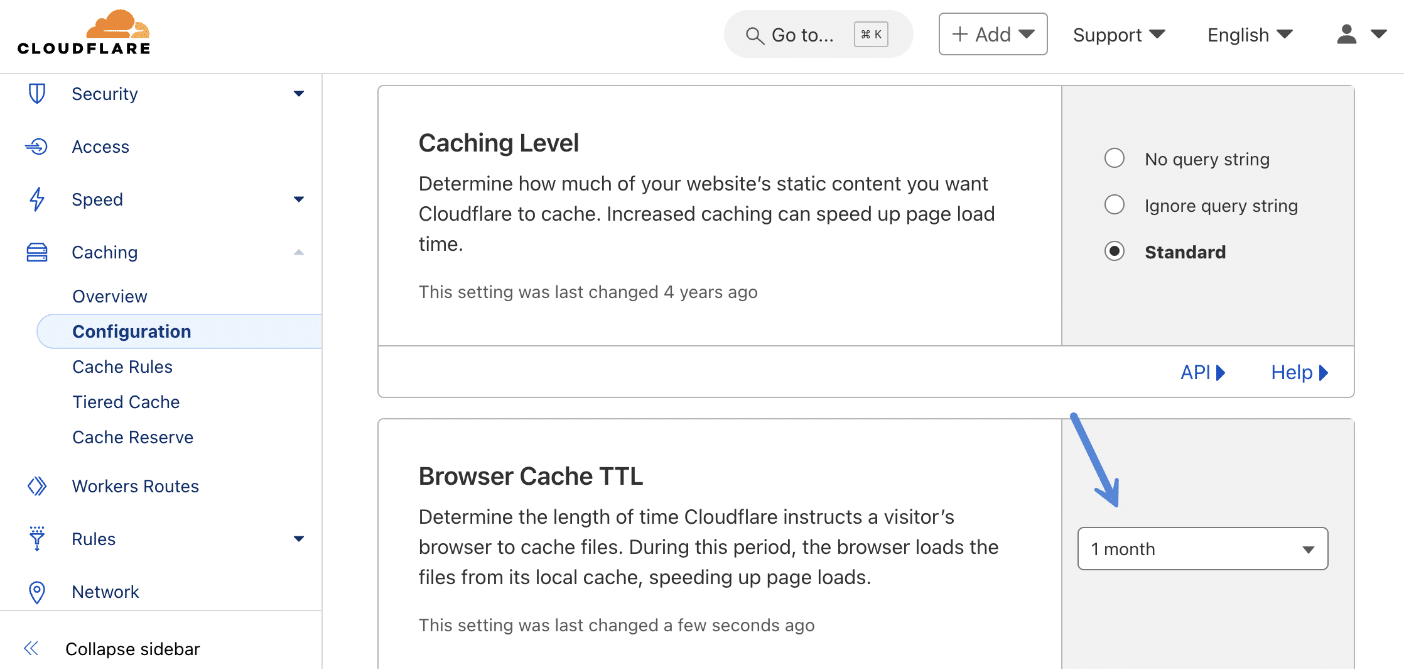The image size is (1404, 669).
Task: Open the Tiered Cache page
Action: (126, 401)
